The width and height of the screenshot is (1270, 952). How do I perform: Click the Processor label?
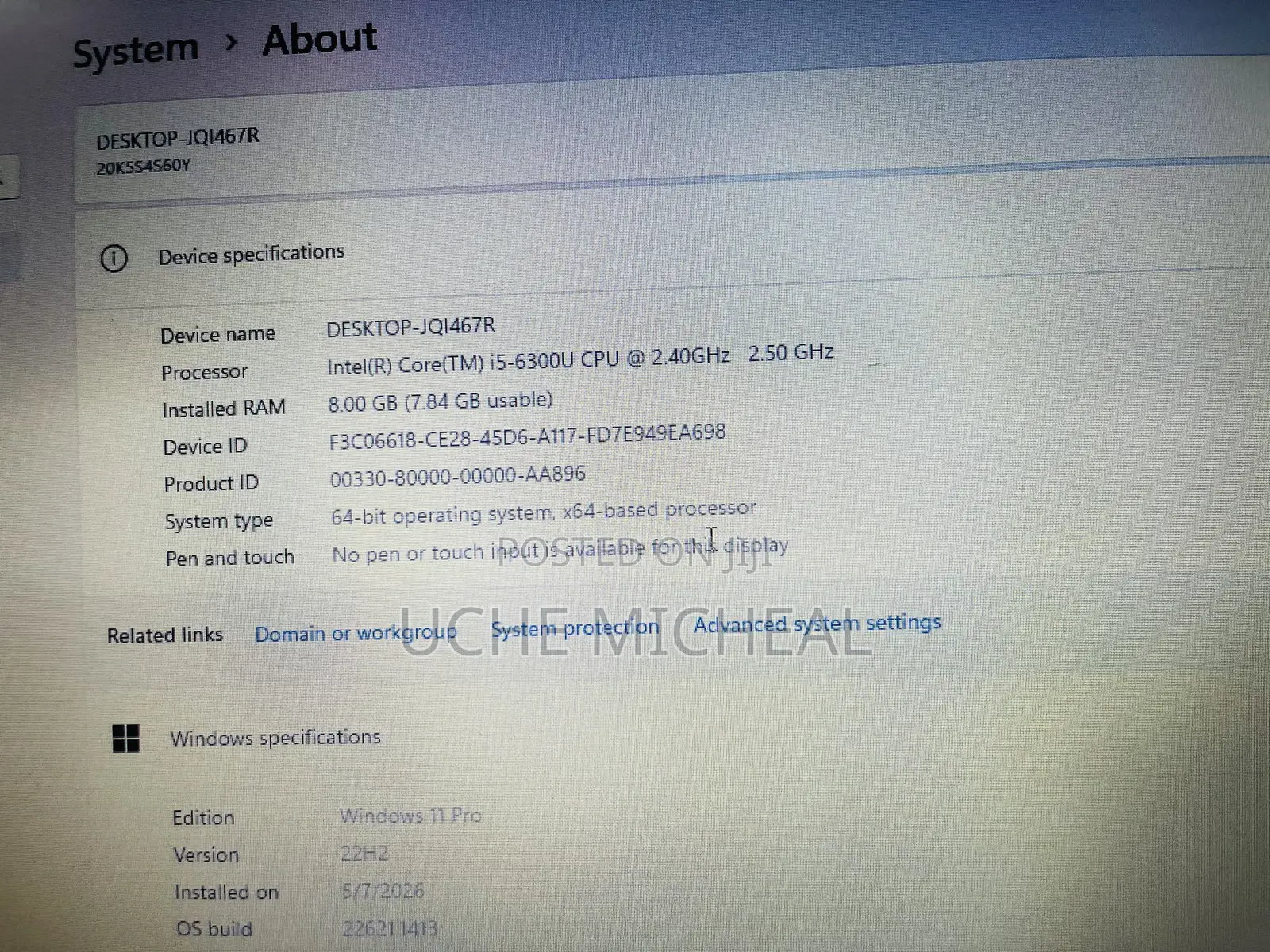pyautogui.click(x=204, y=372)
